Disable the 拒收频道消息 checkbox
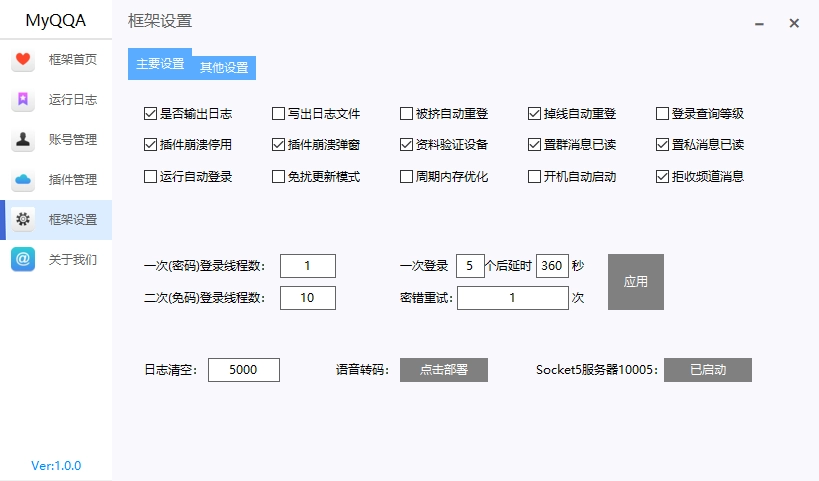Viewport: 819px width, 481px height. (x=663, y=177)
